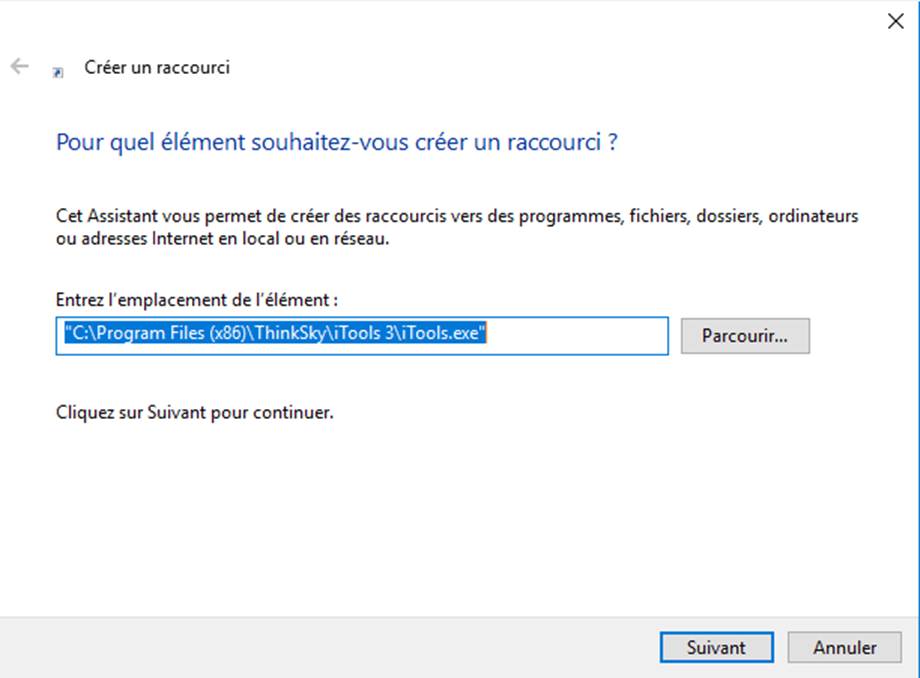Click empty space right of the path text
The width and height of the screenshot is (920, 678).
(577, 336)
